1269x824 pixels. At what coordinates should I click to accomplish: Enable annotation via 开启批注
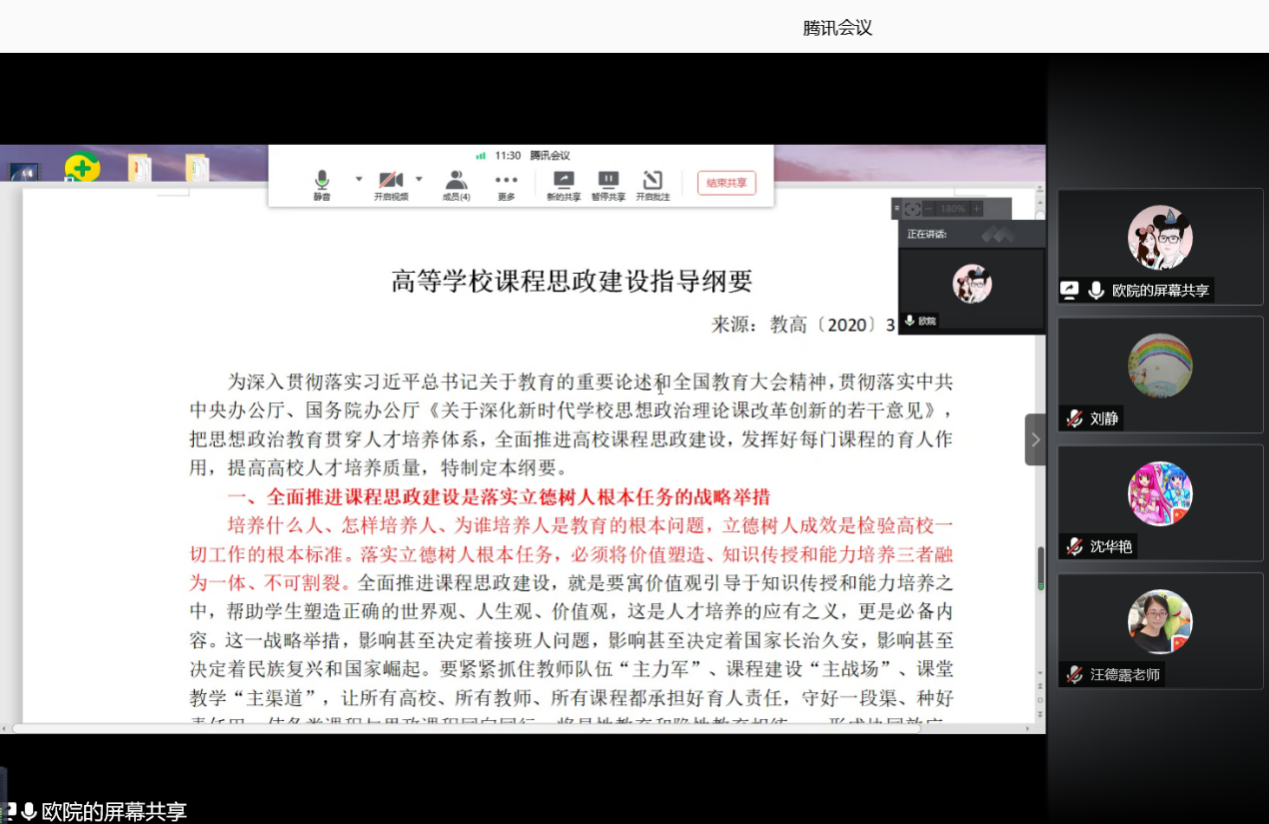tap(652, 184)
